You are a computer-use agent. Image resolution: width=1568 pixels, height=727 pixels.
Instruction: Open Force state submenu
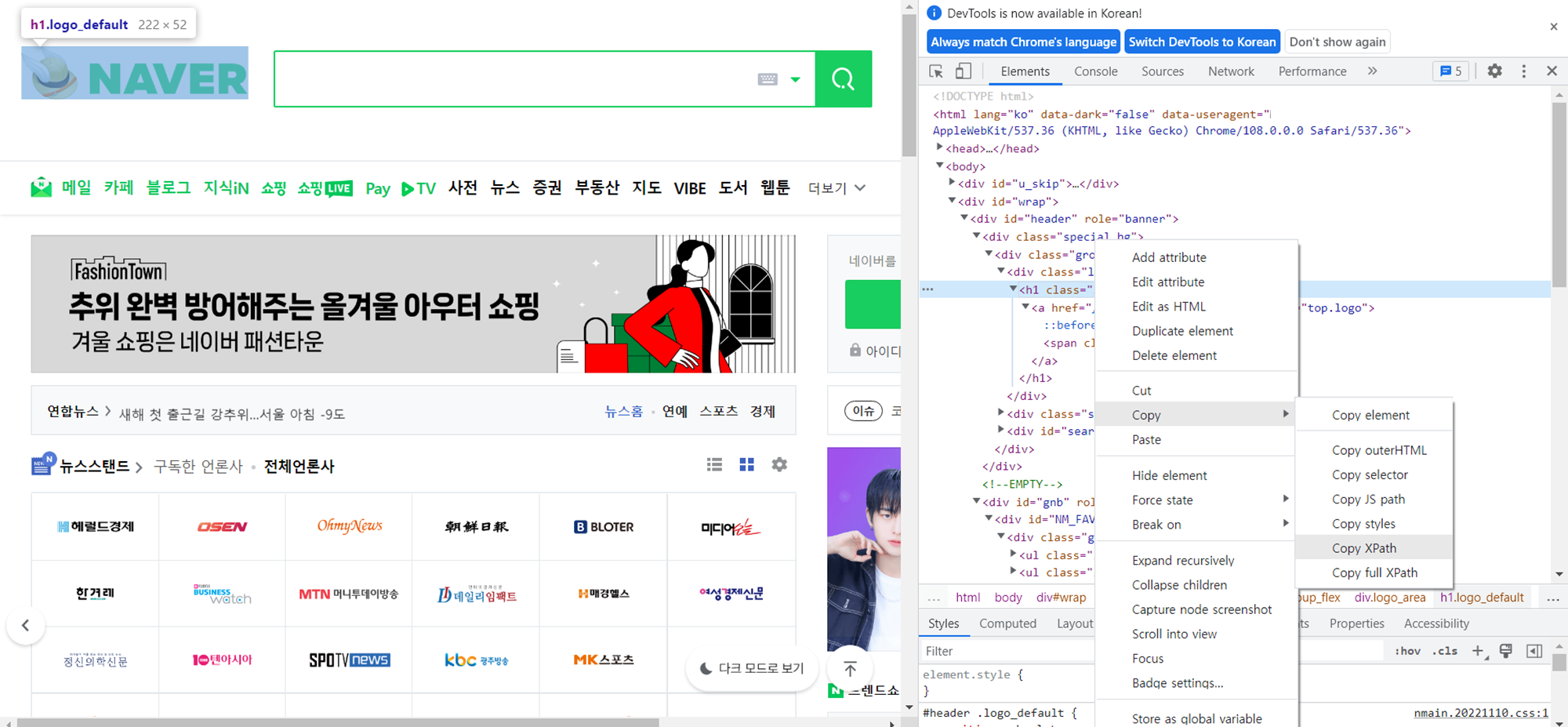[x=1196, y=500]
